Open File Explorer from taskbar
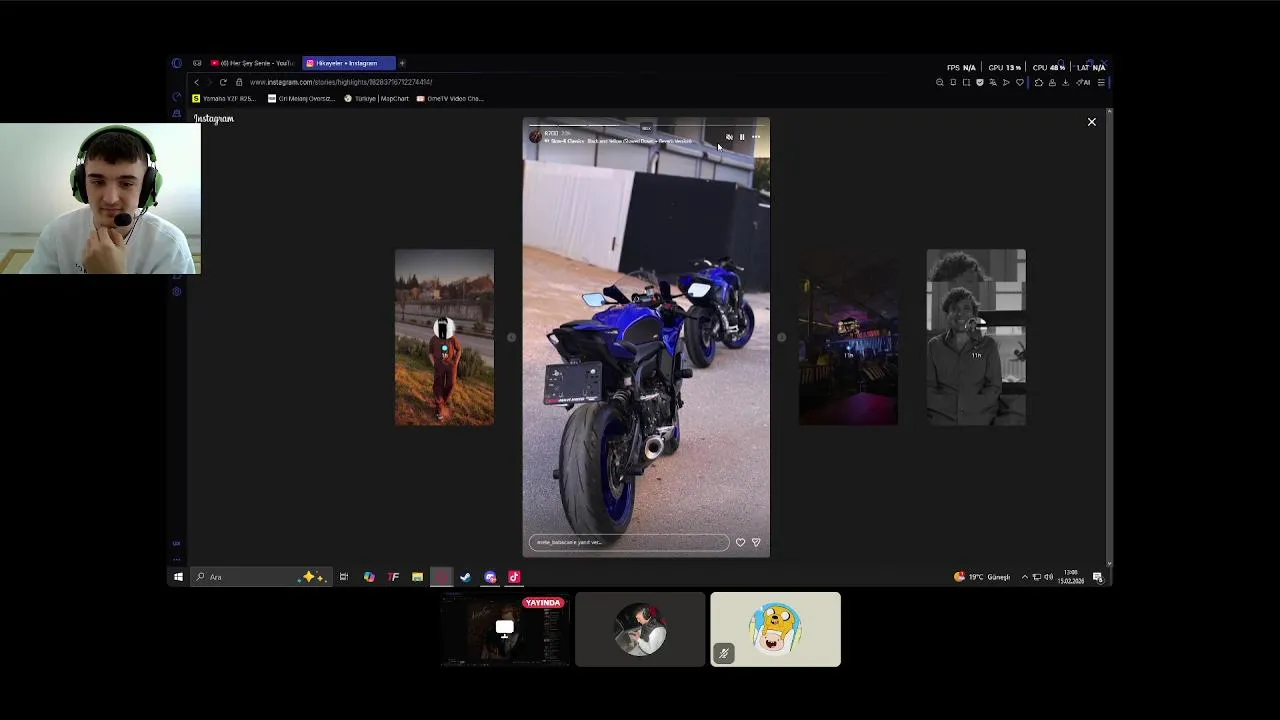The height and width of the screenshot is (720, 1280). click(417, 577)
